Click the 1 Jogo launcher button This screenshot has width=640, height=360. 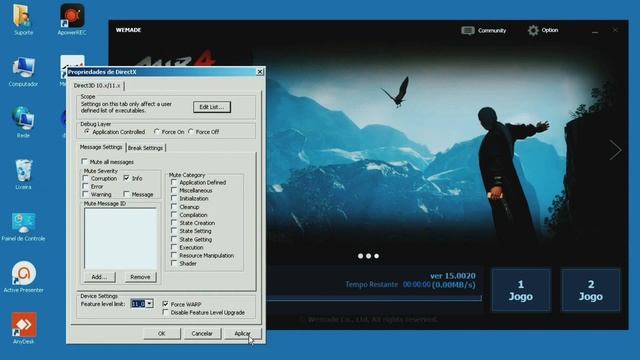point(521,290)
